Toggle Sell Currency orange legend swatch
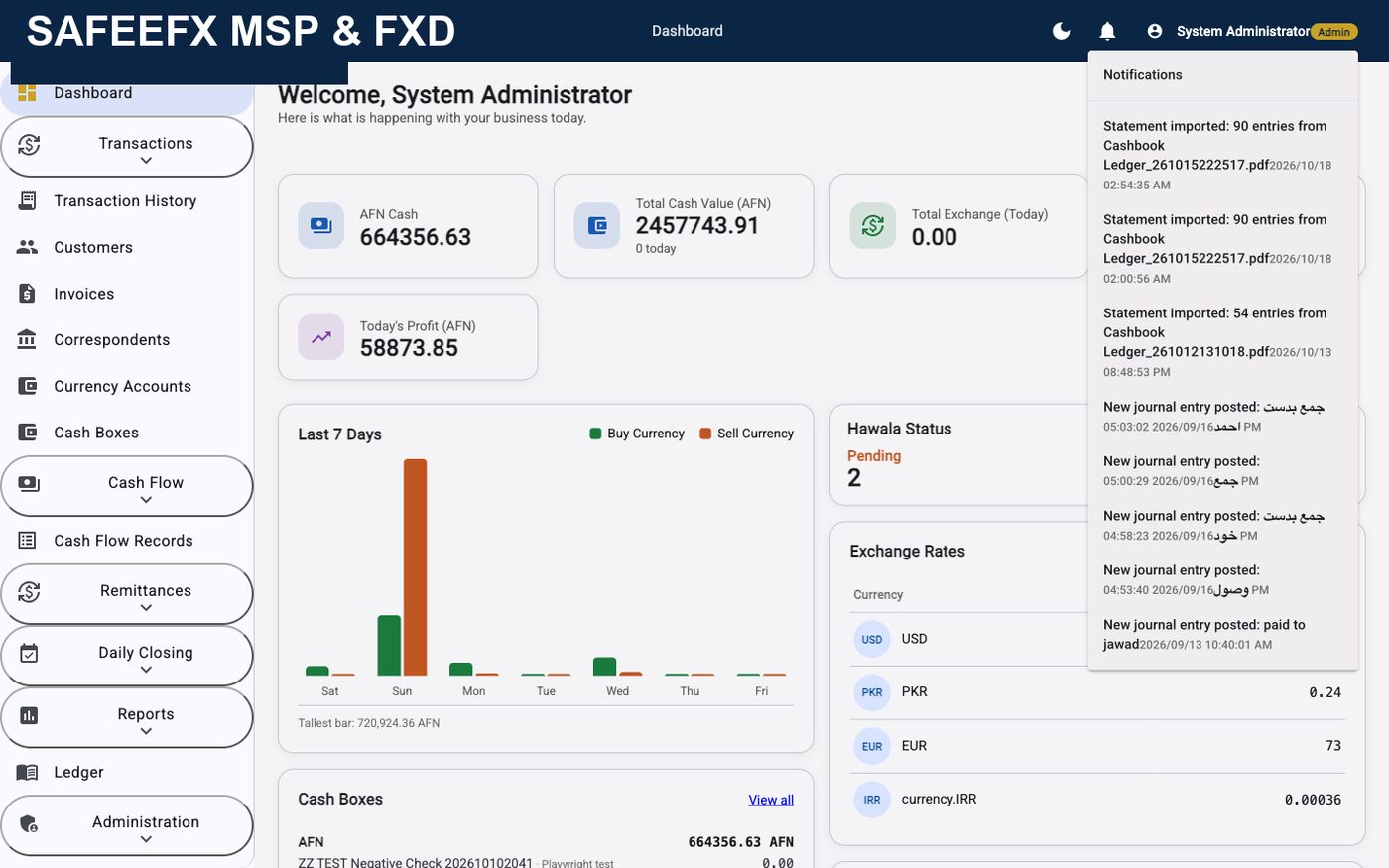 click(x=705, y=434)
